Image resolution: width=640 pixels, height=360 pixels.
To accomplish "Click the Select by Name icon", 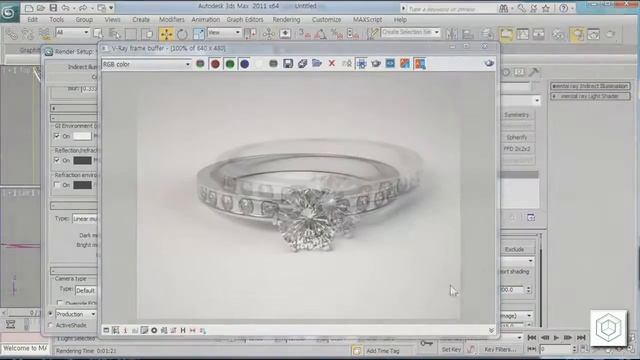I will click(x=115, y=34).
